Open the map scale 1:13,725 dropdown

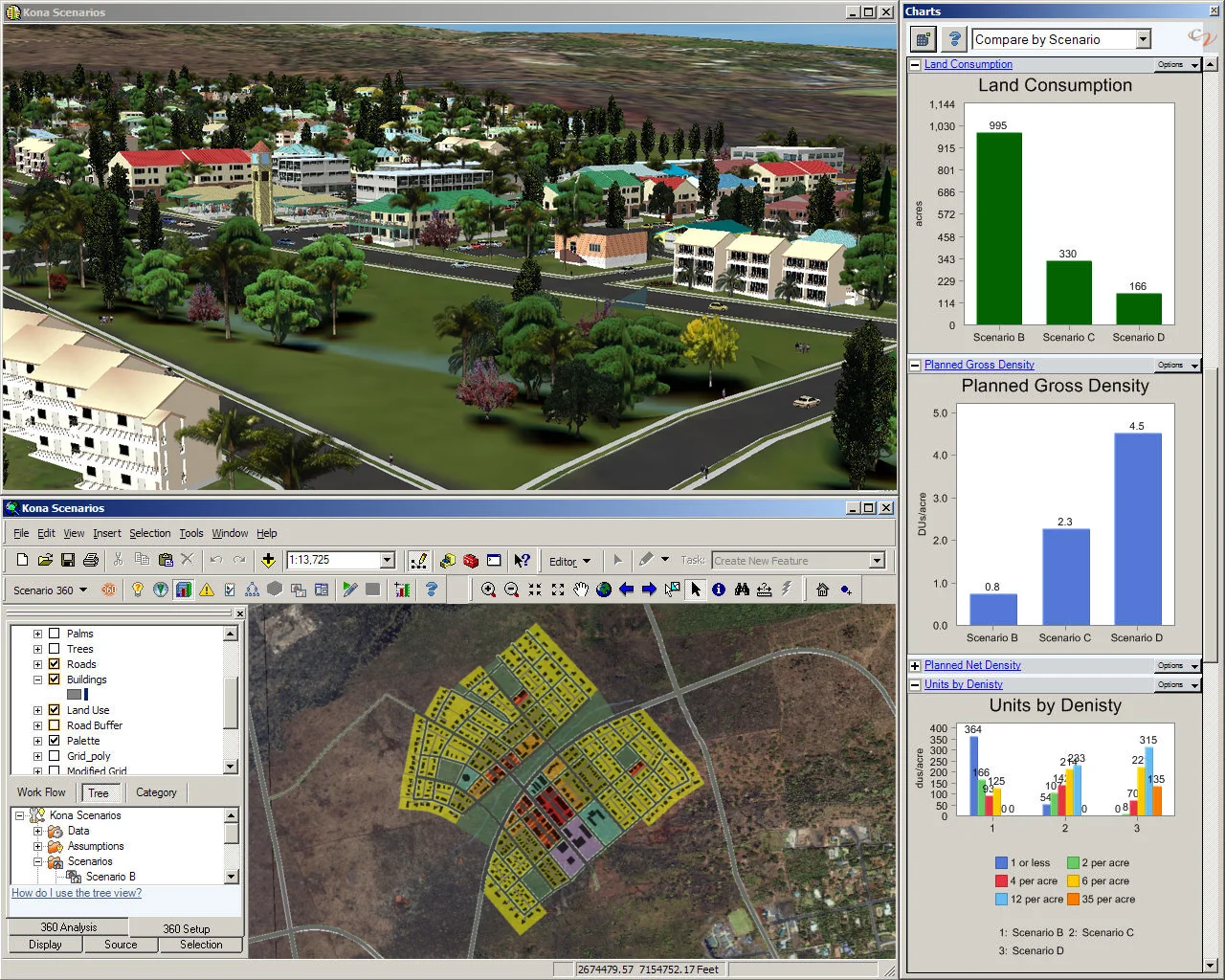tap(388, 560)
